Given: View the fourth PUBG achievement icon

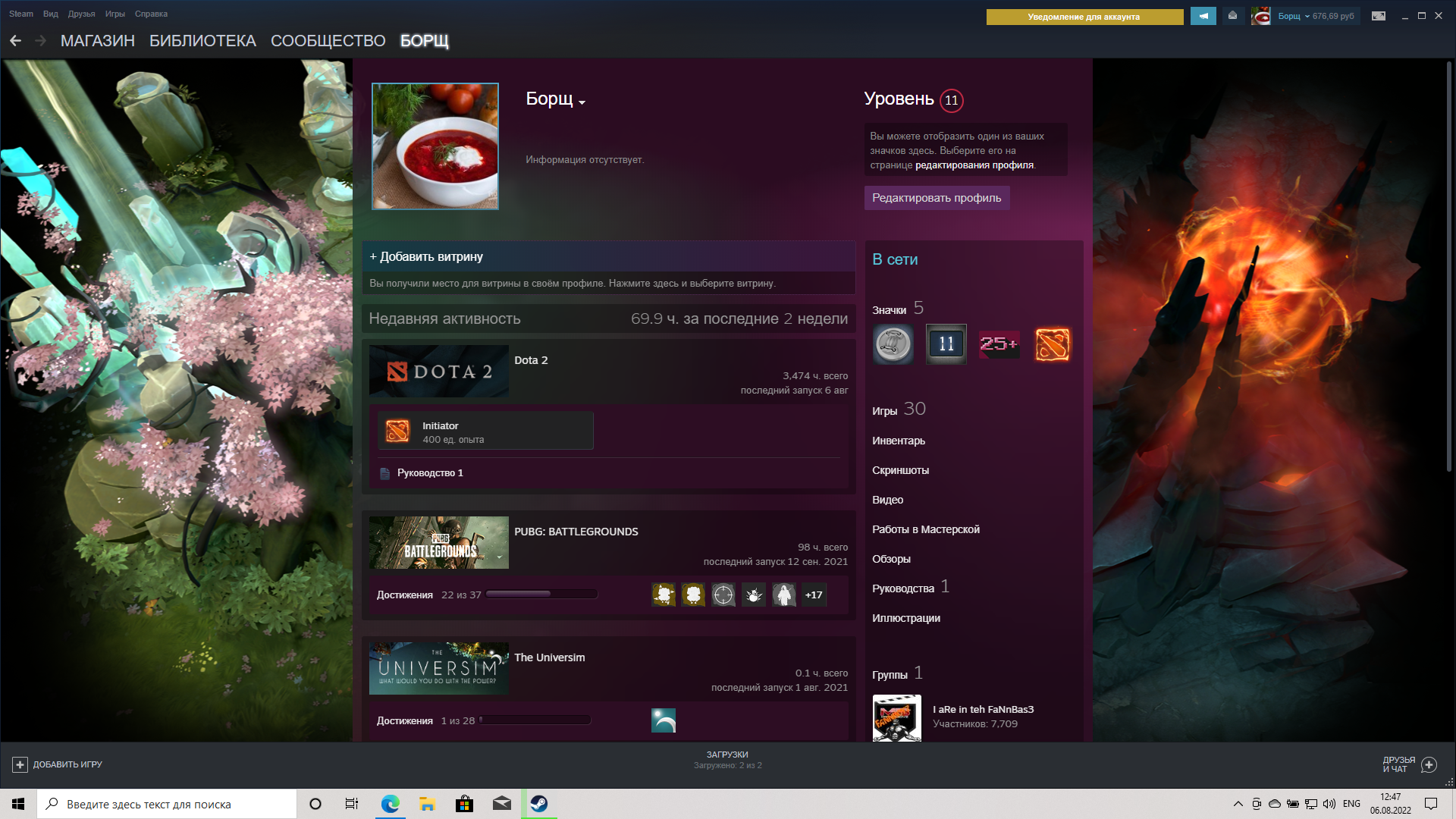Looking at the screenshot, I should pos(754,595).
